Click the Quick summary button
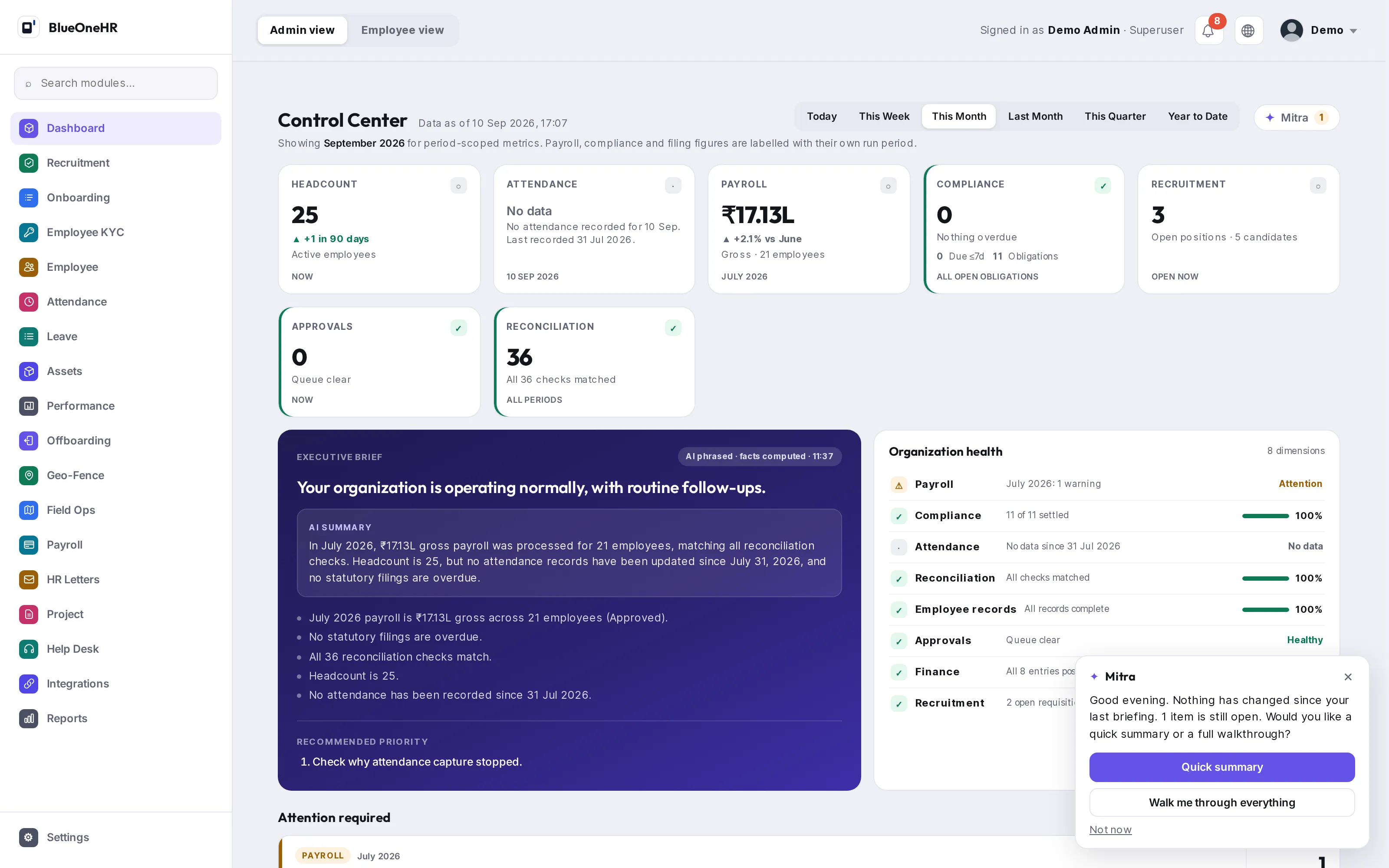1389x868 pixels. click(1222, 767)
